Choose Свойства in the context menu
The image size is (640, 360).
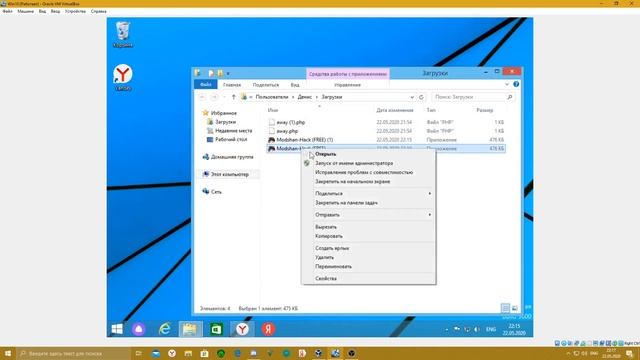pyautogui.click(x=326, y=278)
